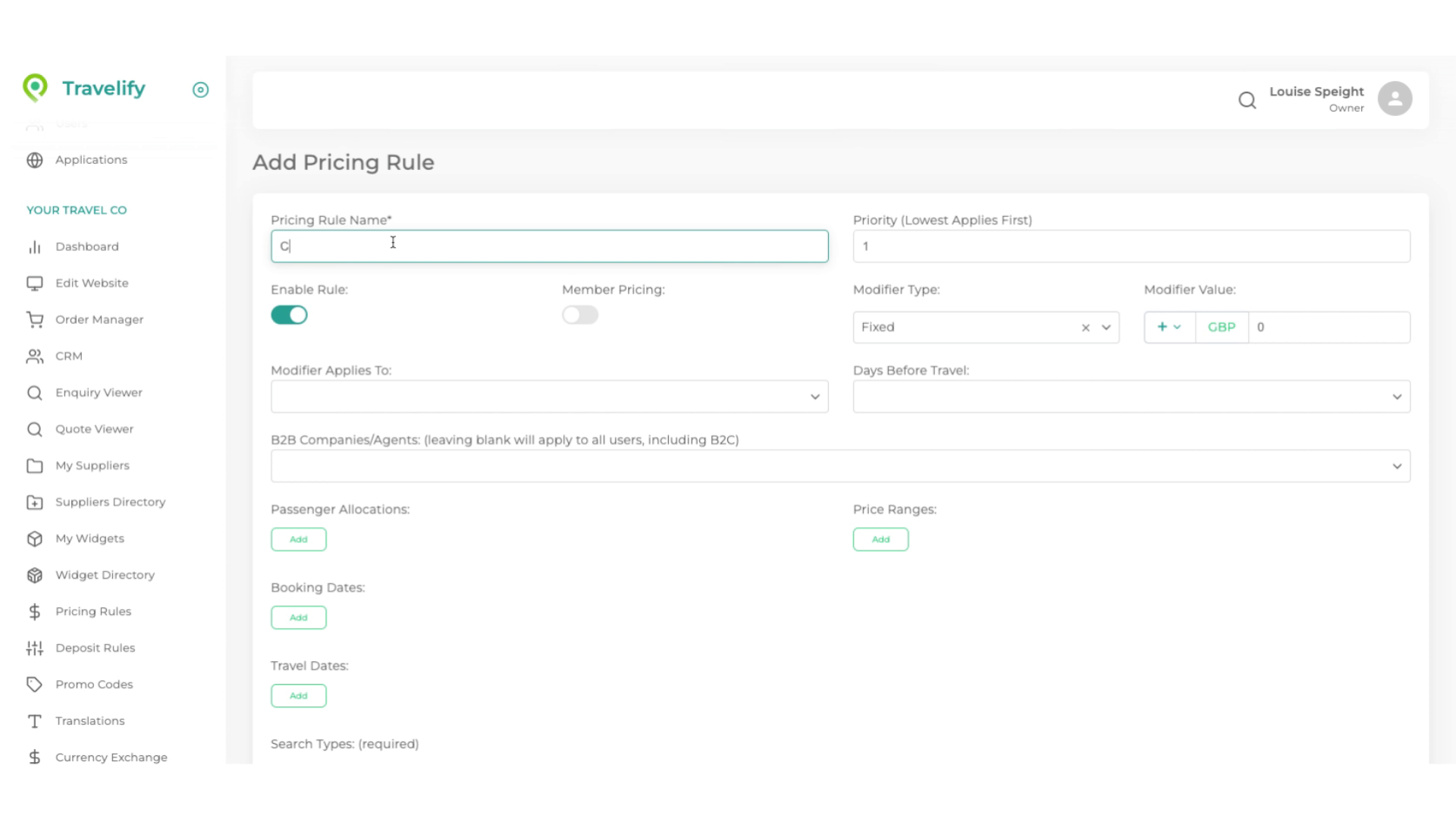Click the Order Manager cart icon
The image size is (1456, 819).
35,319
